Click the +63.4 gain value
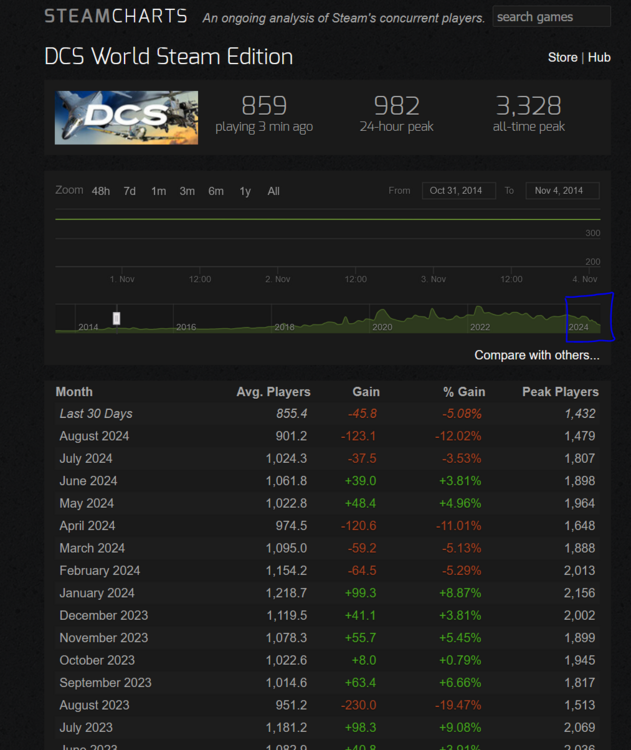631x750 pixels. 360,683
